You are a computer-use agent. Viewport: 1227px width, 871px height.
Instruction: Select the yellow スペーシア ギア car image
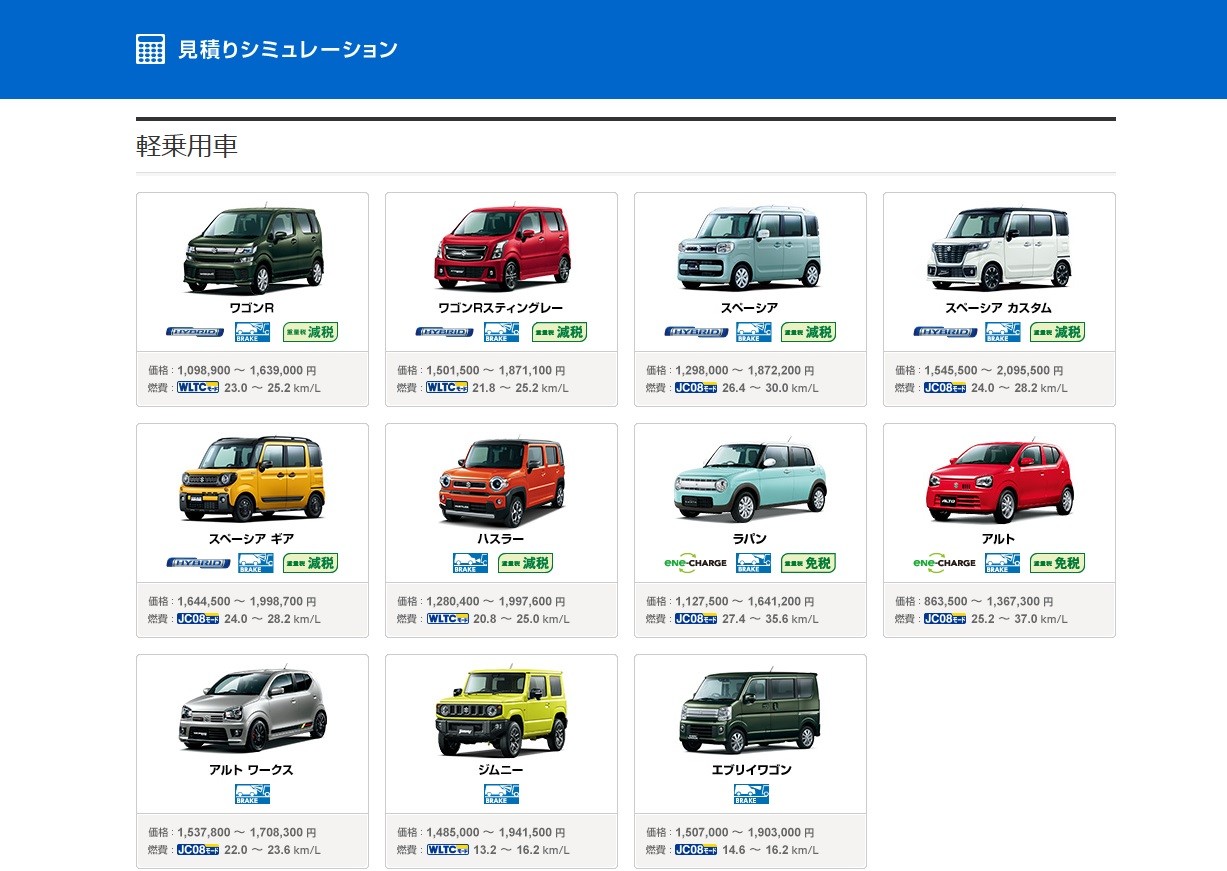(x=253, y=480)
